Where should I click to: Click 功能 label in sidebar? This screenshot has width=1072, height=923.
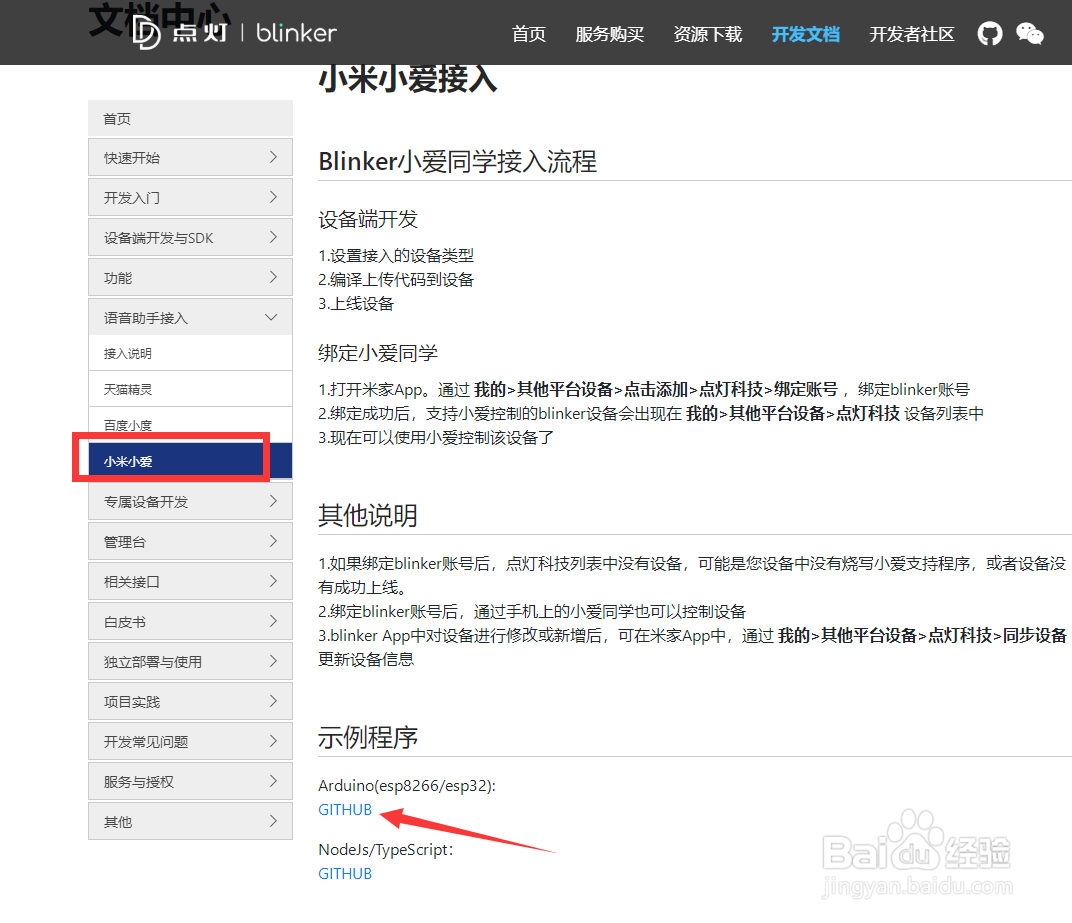118,278
